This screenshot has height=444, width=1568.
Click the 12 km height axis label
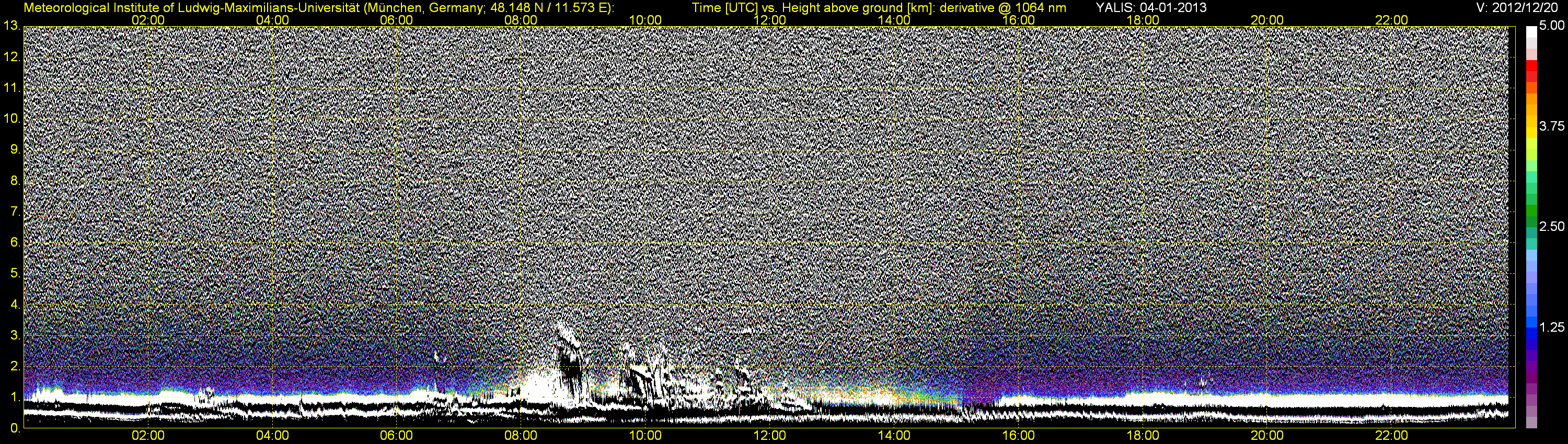(11, 56)
